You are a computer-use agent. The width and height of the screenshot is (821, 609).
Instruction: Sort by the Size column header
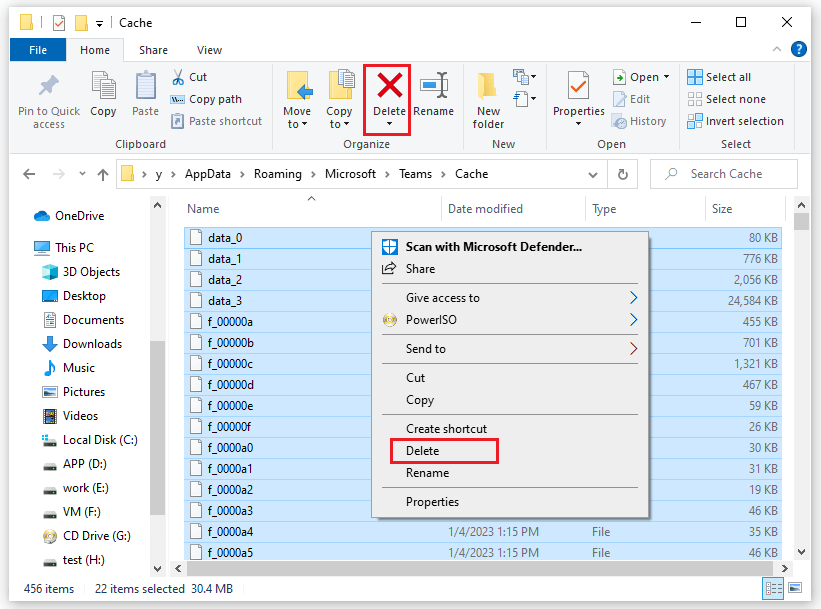[x=722, y=208]
